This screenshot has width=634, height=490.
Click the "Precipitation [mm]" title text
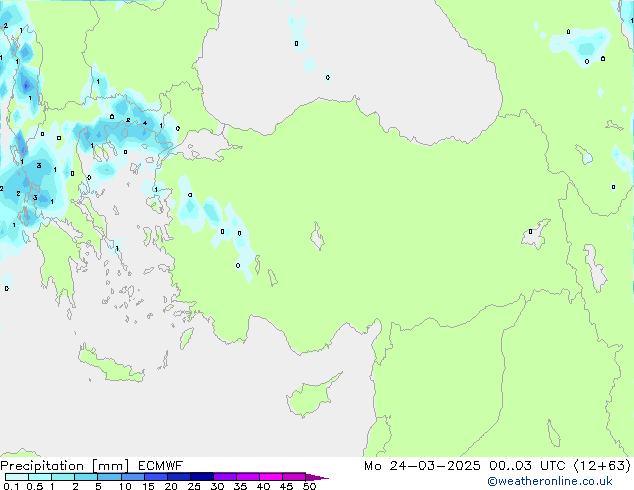click(65, 466)
